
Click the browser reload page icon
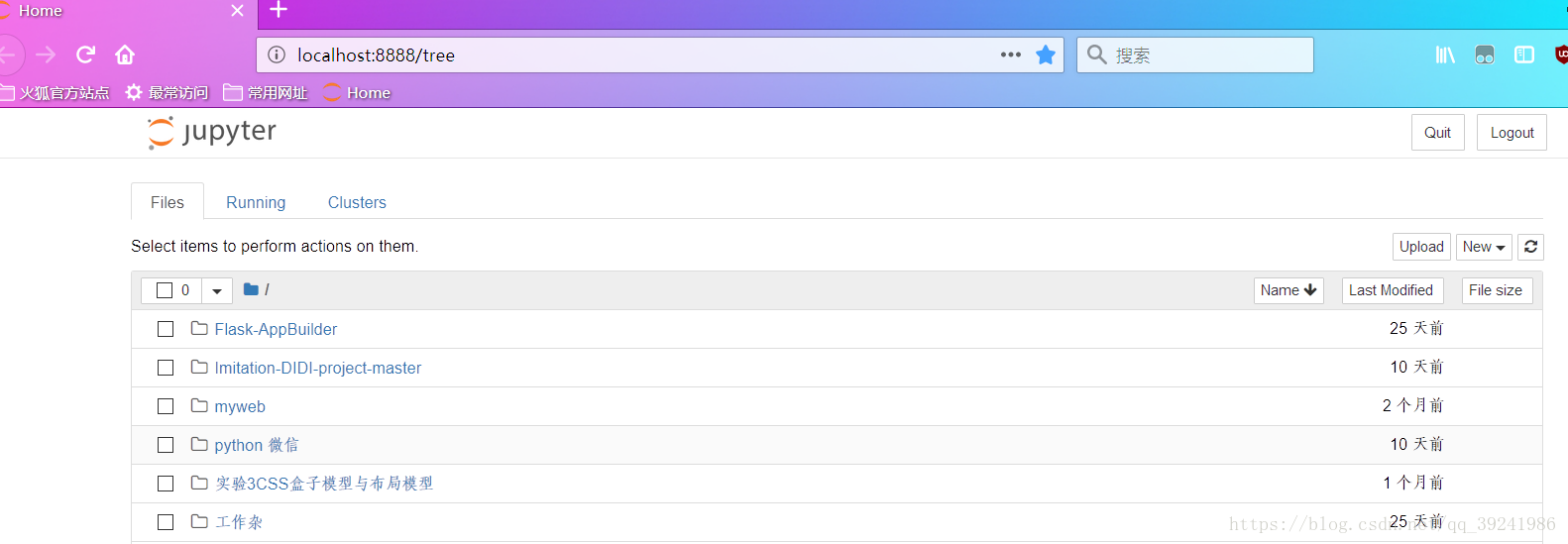point(86,54)
